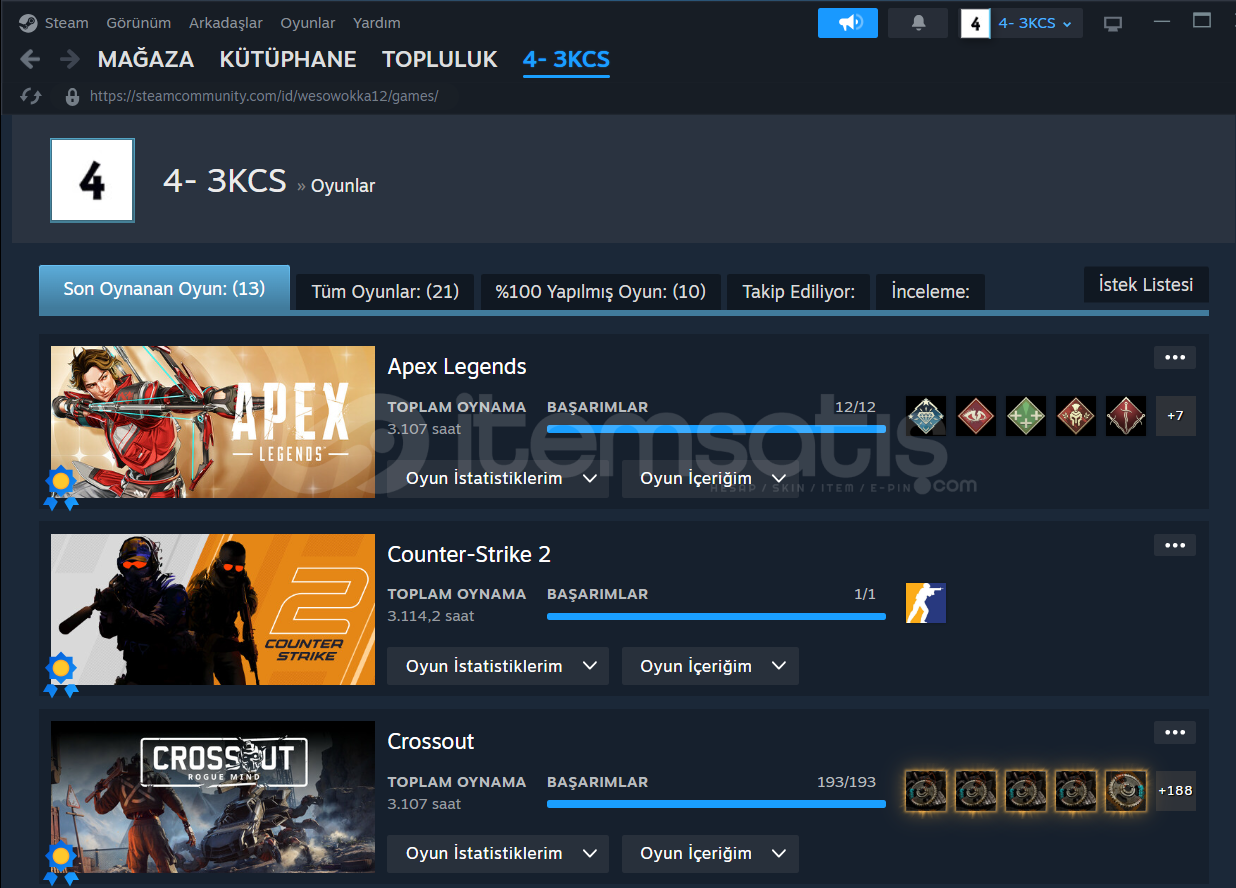Click the large profile avatar image

click(x=92, y=181)
